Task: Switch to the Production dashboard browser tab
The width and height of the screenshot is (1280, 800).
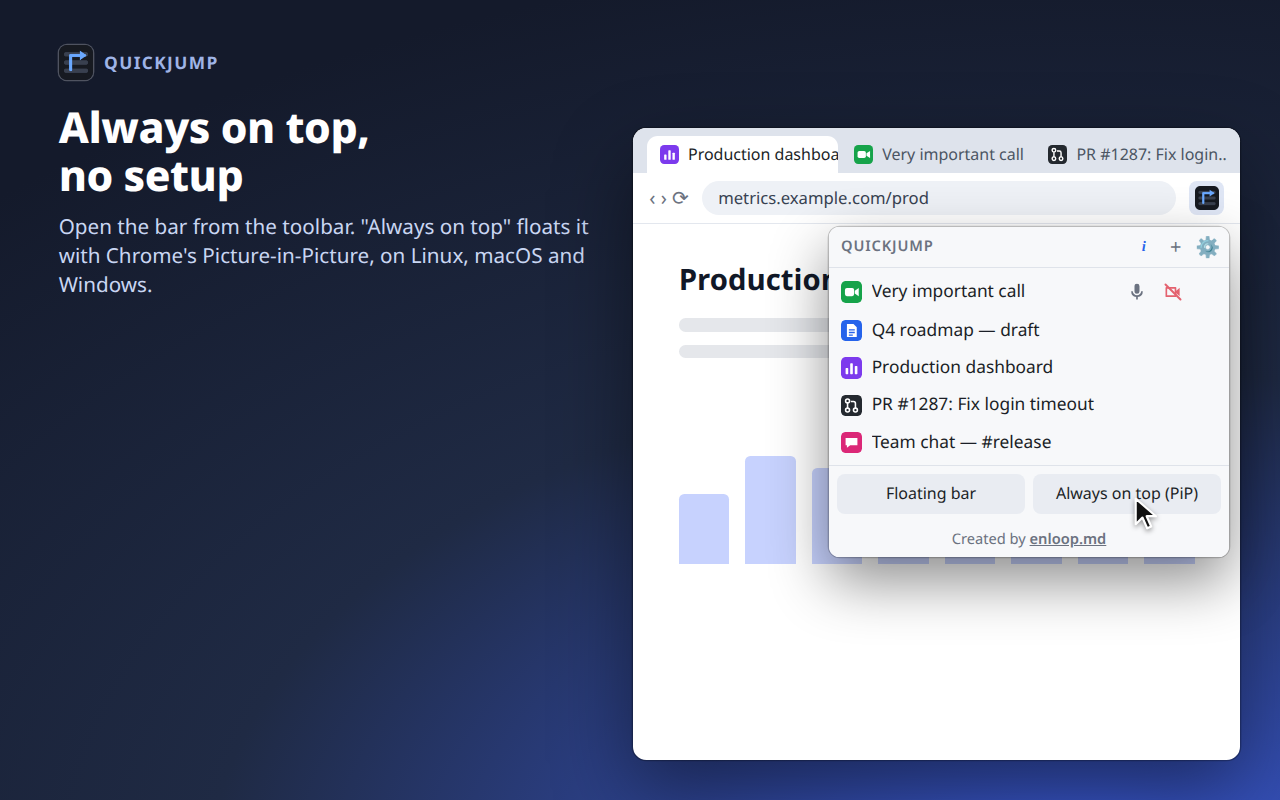Action: coord(743,155)
